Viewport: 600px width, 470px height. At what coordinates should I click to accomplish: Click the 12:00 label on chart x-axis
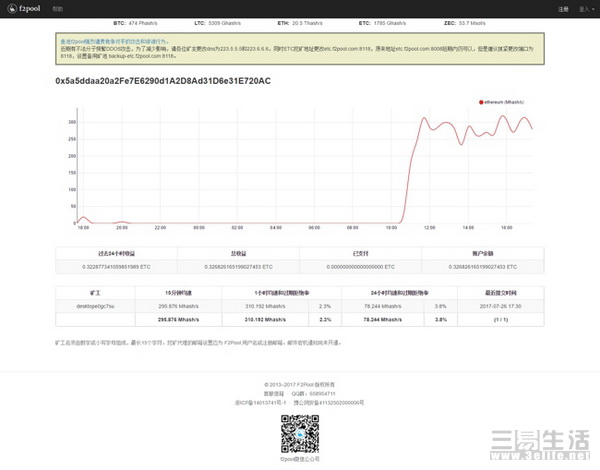429,228
